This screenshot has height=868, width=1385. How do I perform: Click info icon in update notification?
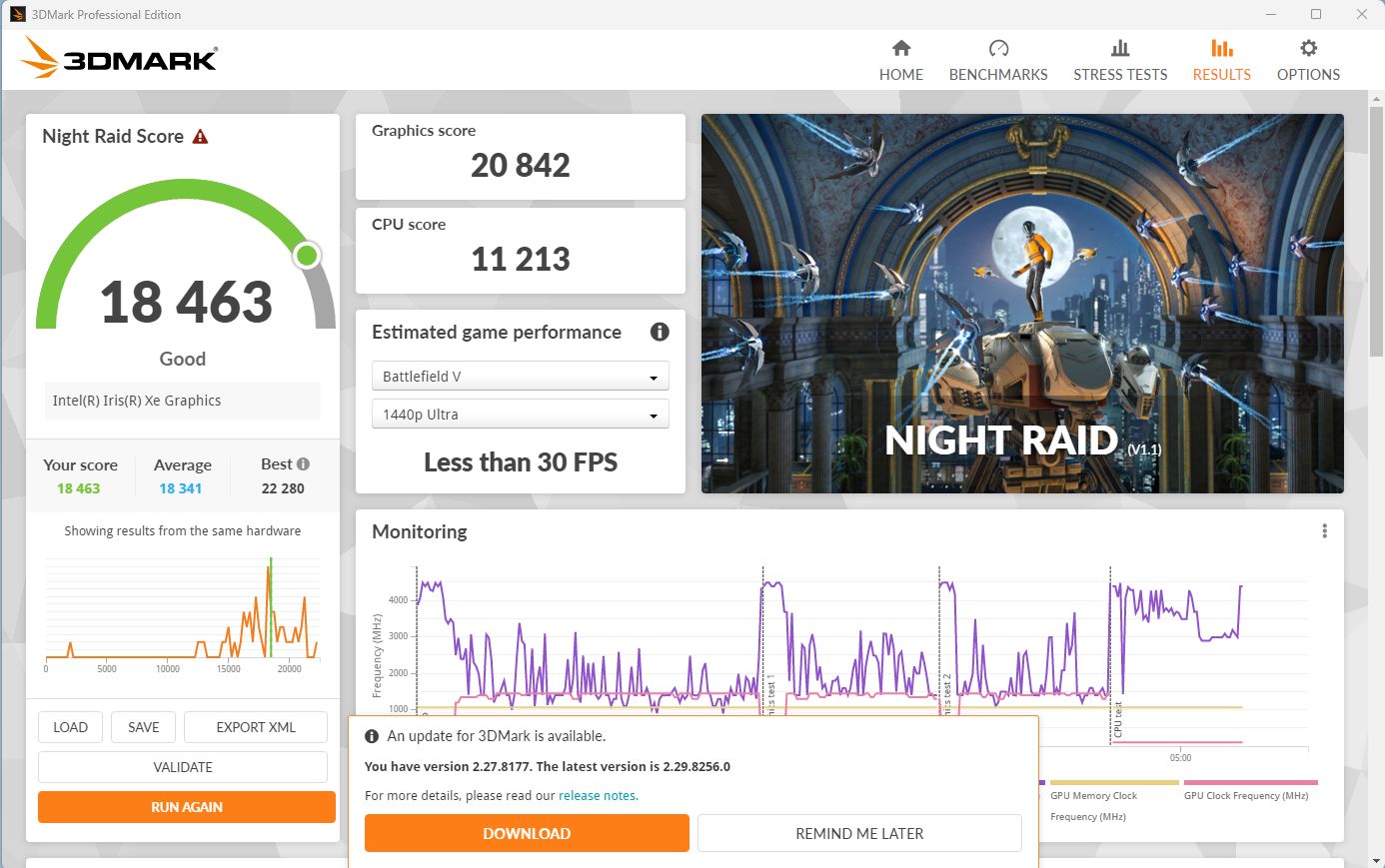pos(372,736)
